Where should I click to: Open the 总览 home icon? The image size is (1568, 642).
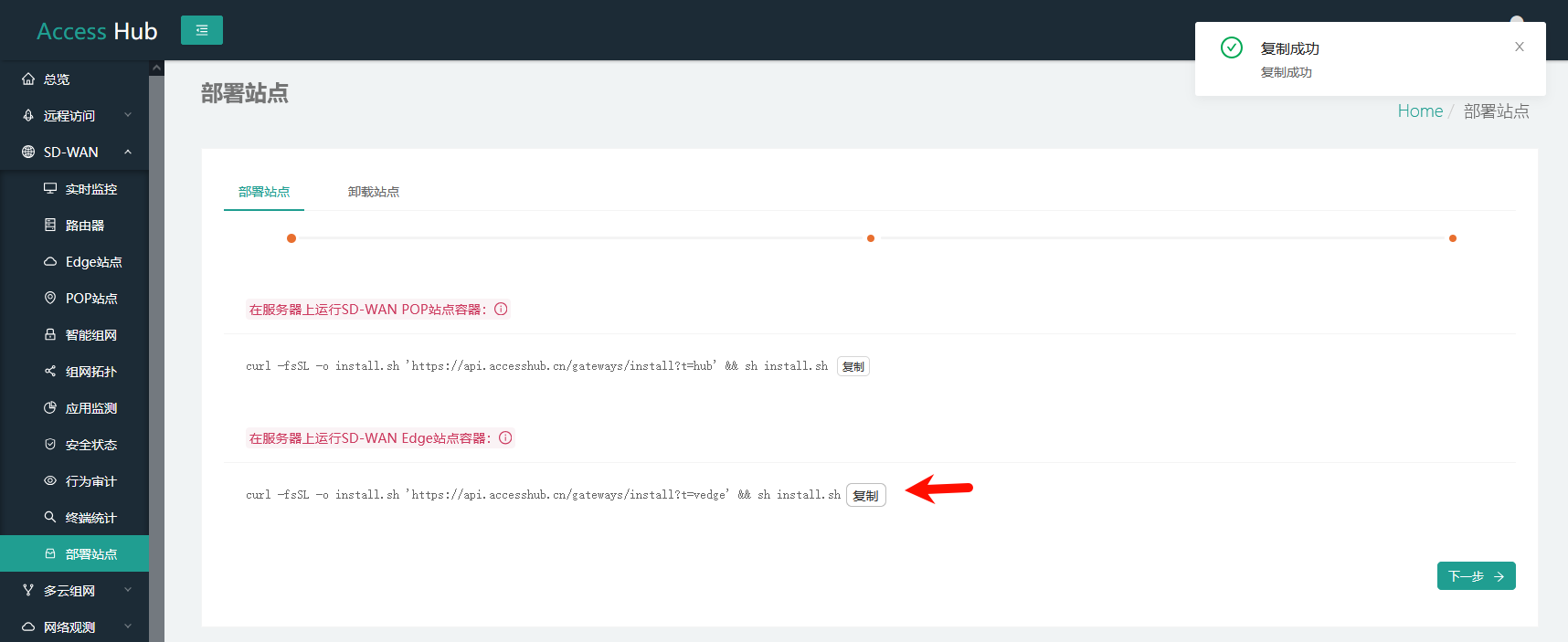(28, 79)
